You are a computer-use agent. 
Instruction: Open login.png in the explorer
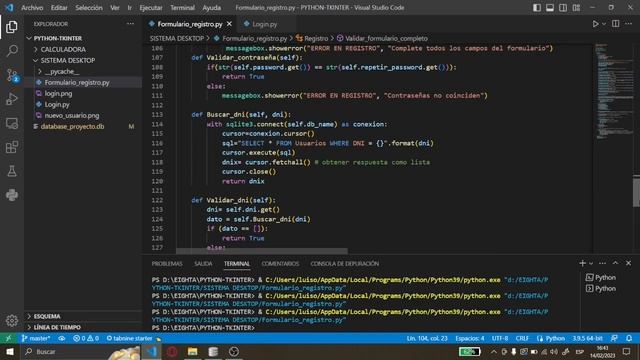tap(58, 93)
